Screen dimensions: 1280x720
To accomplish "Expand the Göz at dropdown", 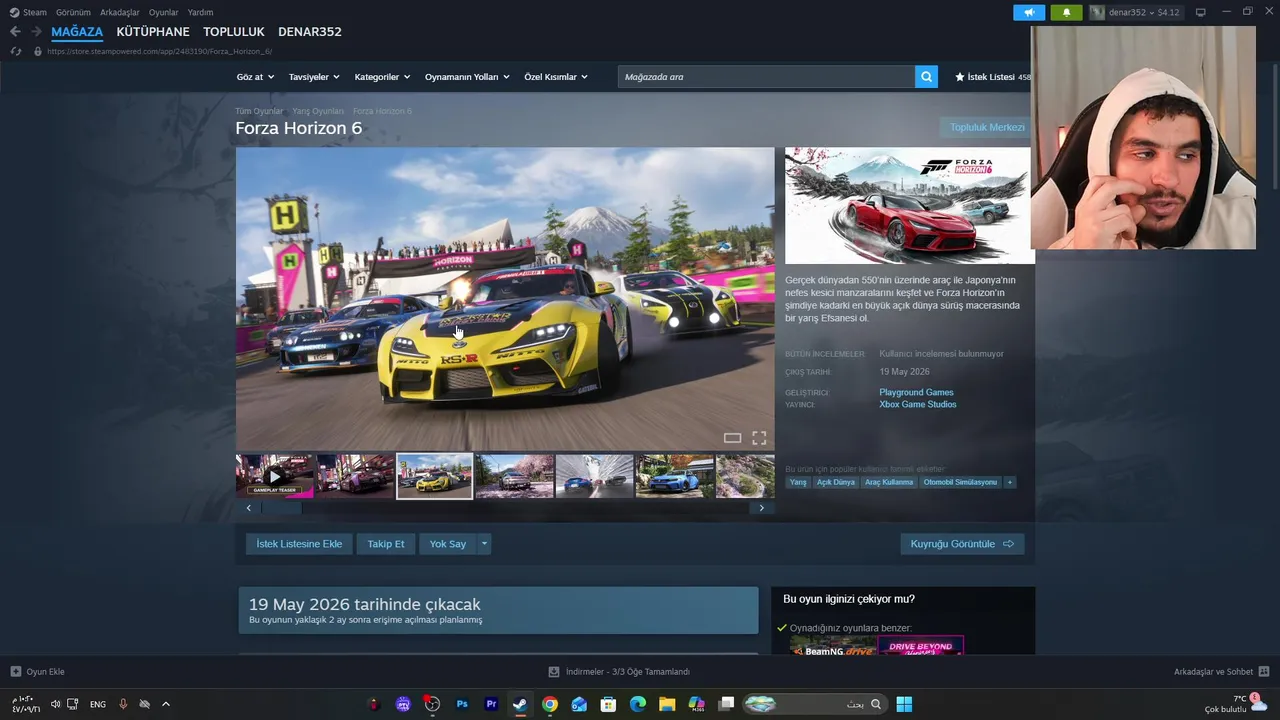I will 255,77.
